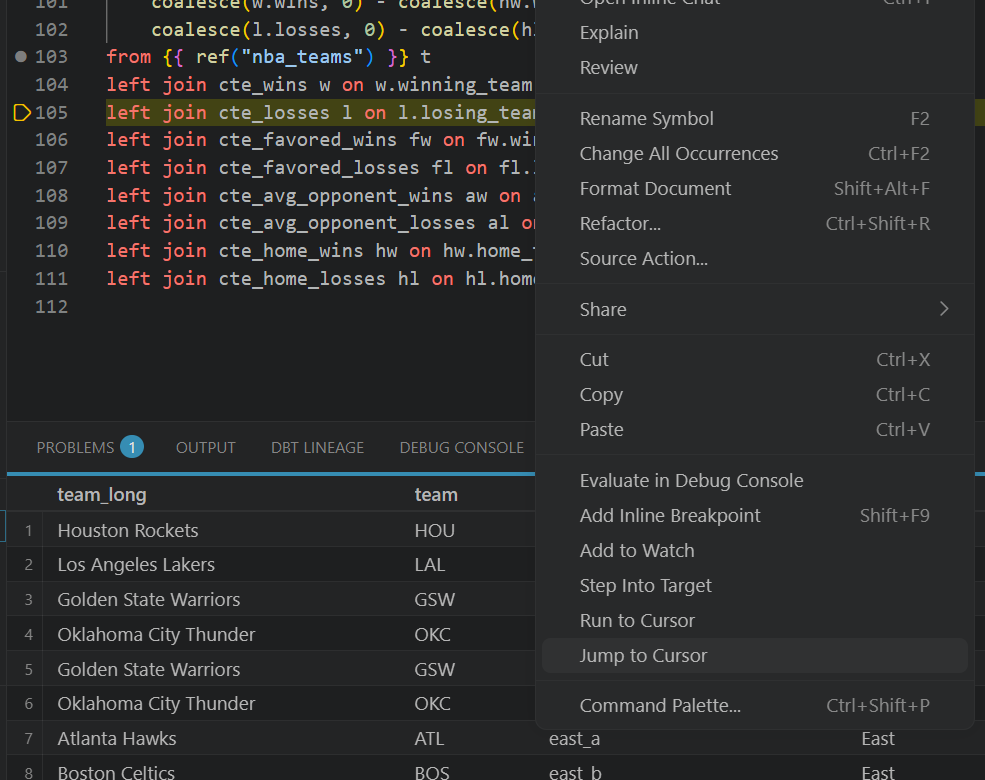
Task: Open the Refactor... menu entry
Action: coord(754,224)
